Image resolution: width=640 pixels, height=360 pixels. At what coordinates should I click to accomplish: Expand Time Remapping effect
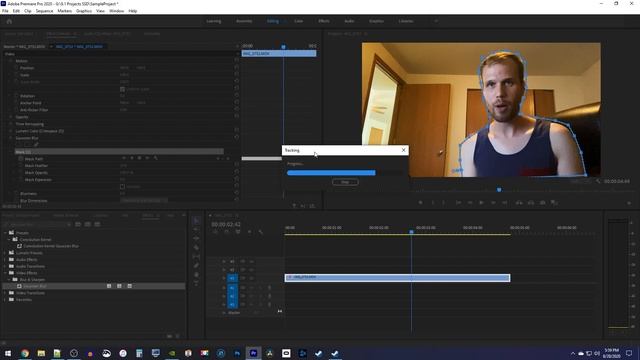[x=11, y=124]
